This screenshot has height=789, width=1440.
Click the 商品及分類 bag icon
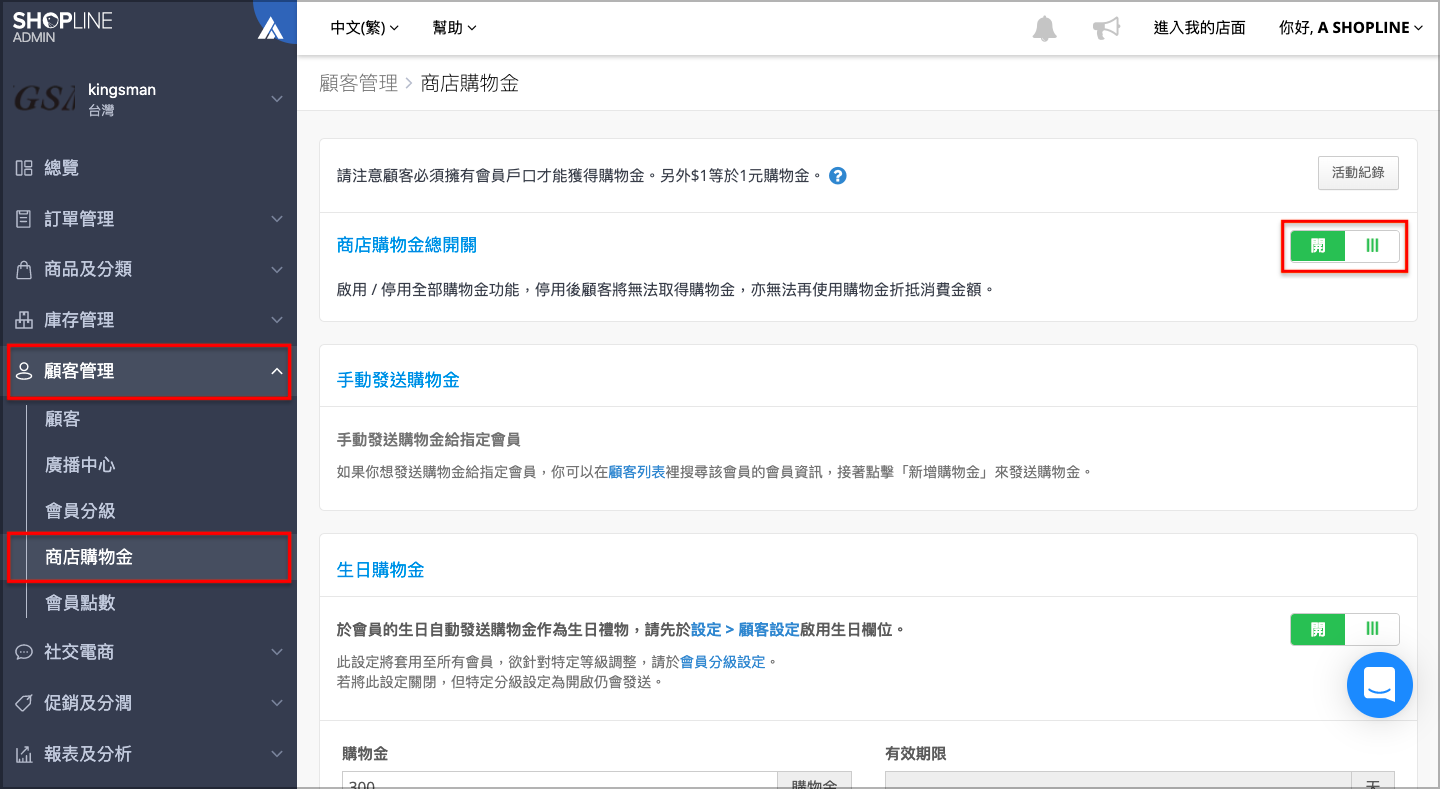[24, 270]
